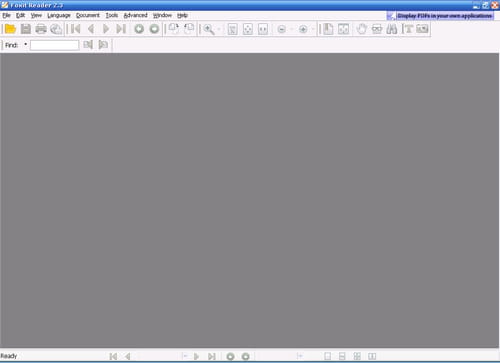
Task: Go to last page using toolbar arrow
Action: (x=121, y=29)
